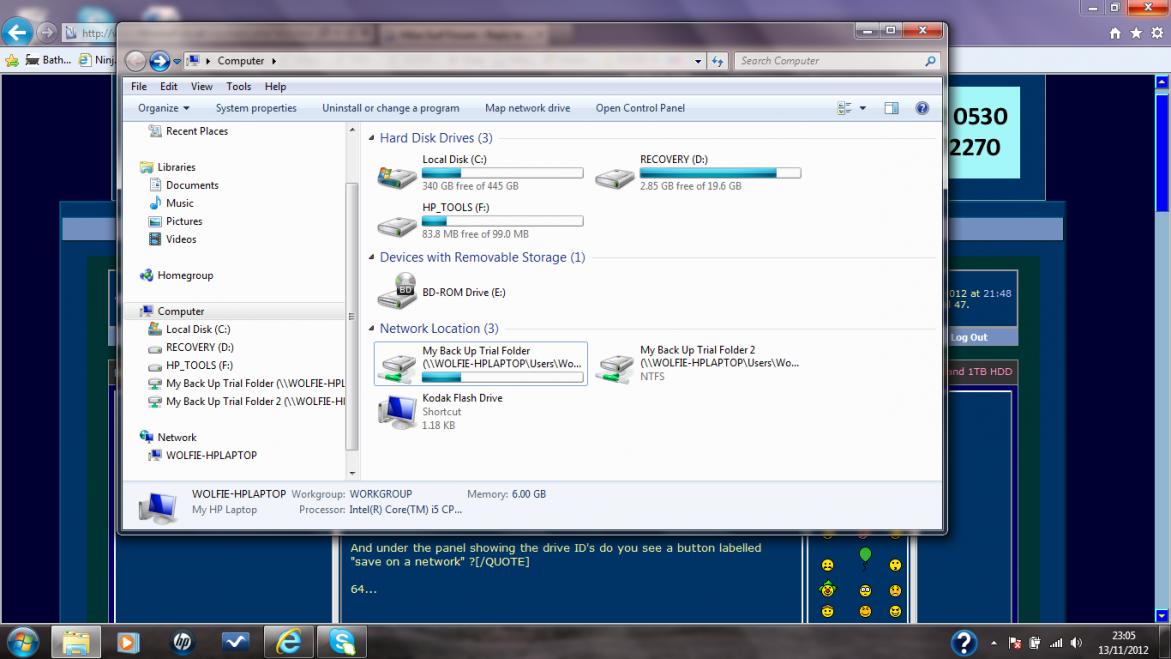
Task: Launch Internet Explorer from the taskbar
Action: [288, 641]
